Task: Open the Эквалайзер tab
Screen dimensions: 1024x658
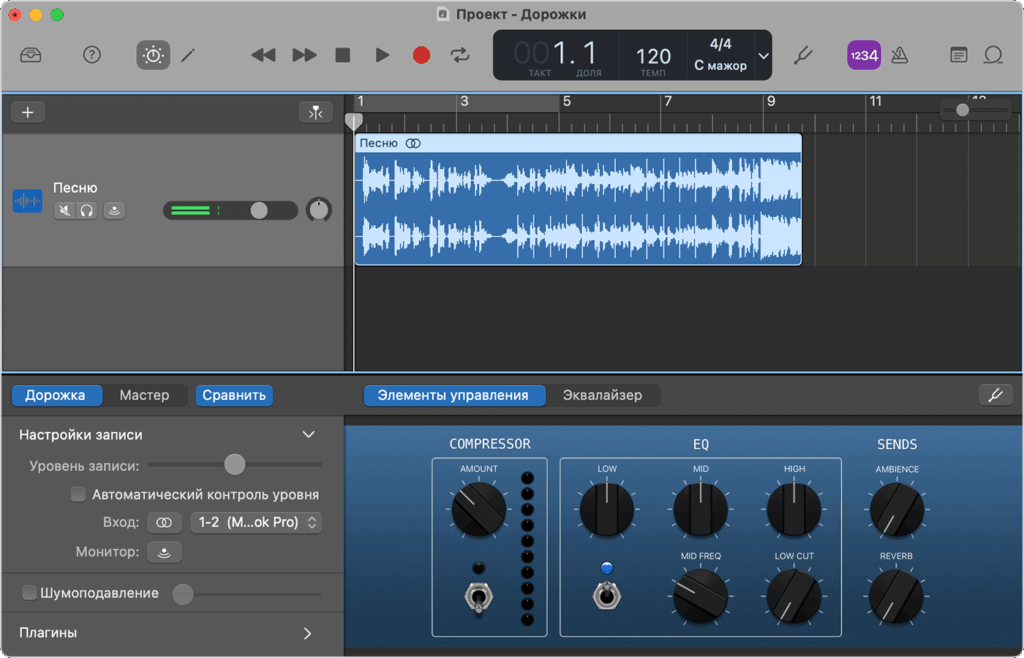Action: (602, 396)
